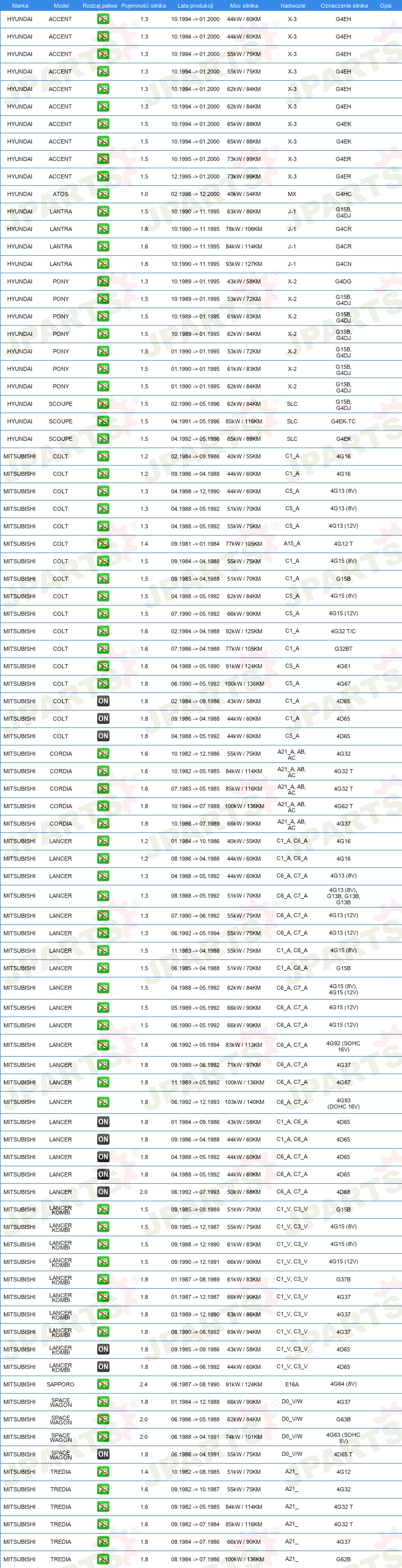Select body code A15_A
The image size is (402, 1568).
click(x=292, y=544)
